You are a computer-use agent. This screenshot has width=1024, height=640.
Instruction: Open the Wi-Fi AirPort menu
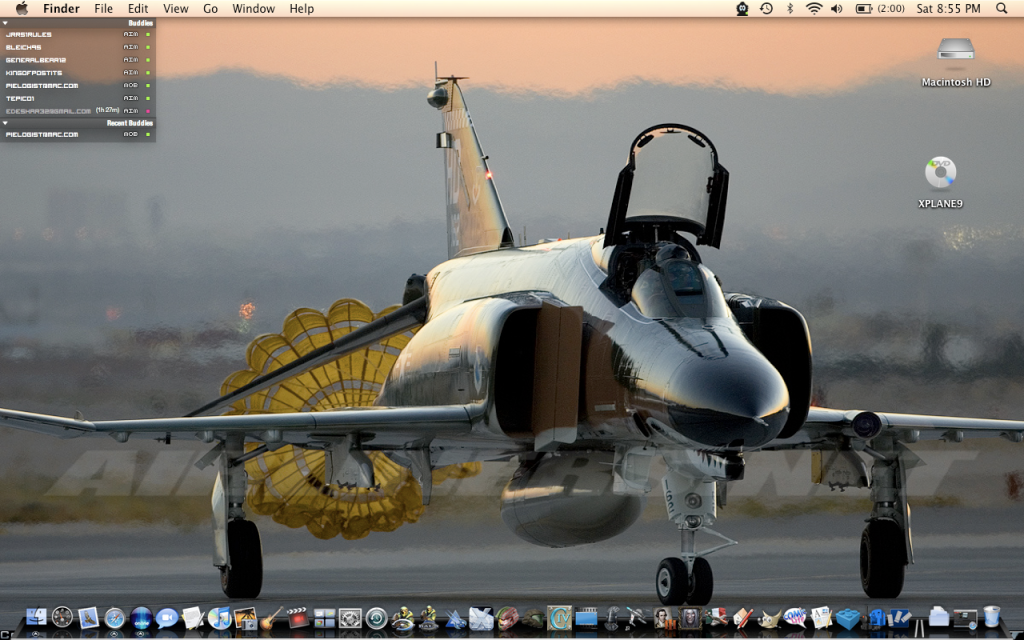point(814,8)
